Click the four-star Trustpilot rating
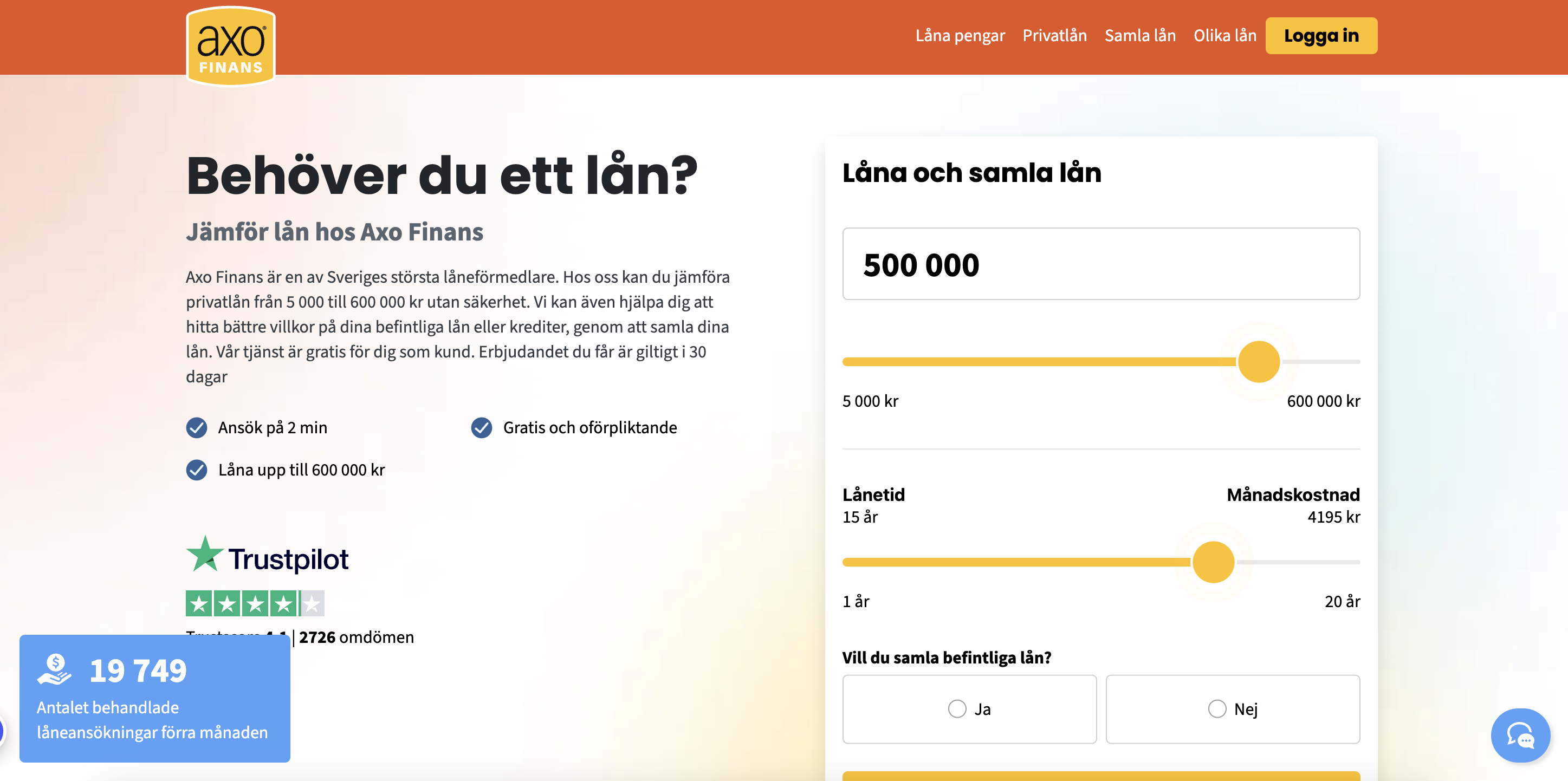The image size is (1568, 781). coord(255,603)
